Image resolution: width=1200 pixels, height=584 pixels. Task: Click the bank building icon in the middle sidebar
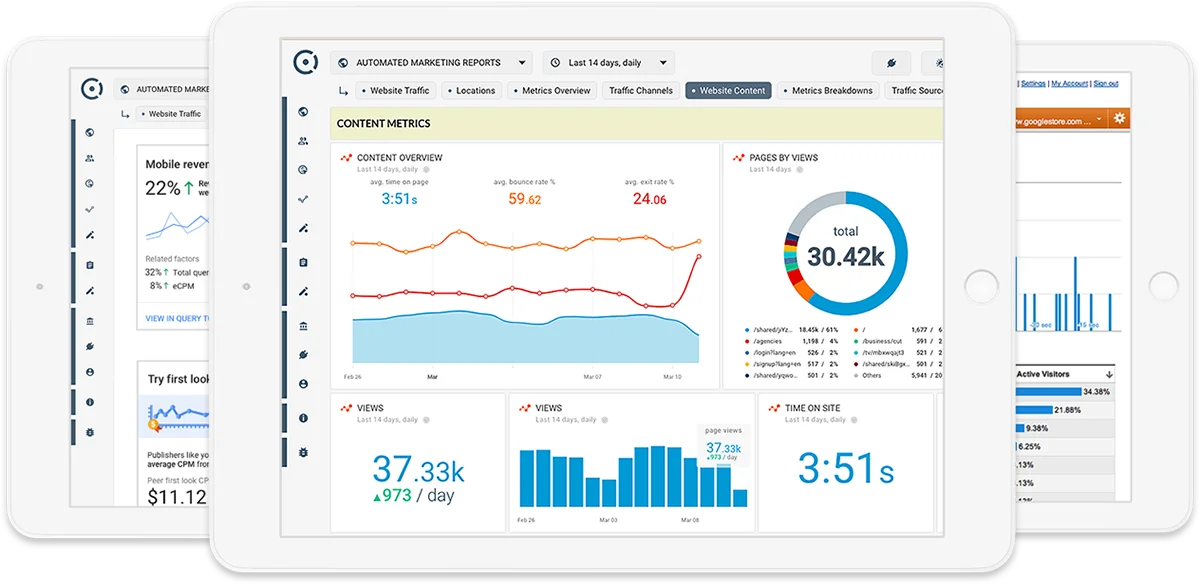(x=303, y=326)
